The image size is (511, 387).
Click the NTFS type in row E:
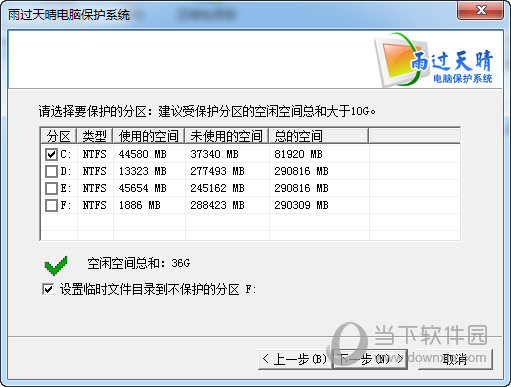[x=95, y=188]
